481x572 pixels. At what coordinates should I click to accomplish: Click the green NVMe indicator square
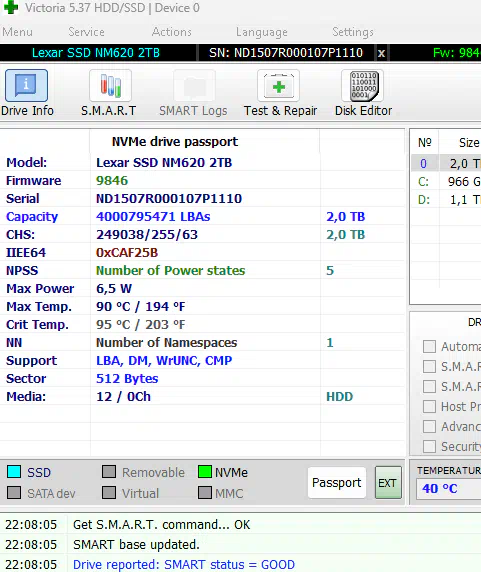[x=205, y=471]
